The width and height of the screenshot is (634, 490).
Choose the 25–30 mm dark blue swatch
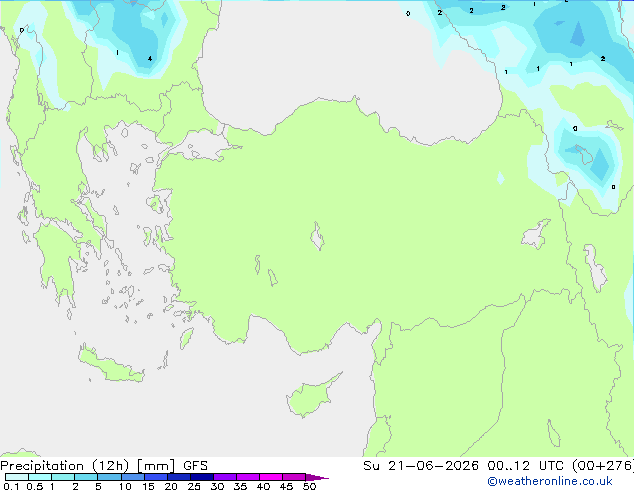pos(201,477)
